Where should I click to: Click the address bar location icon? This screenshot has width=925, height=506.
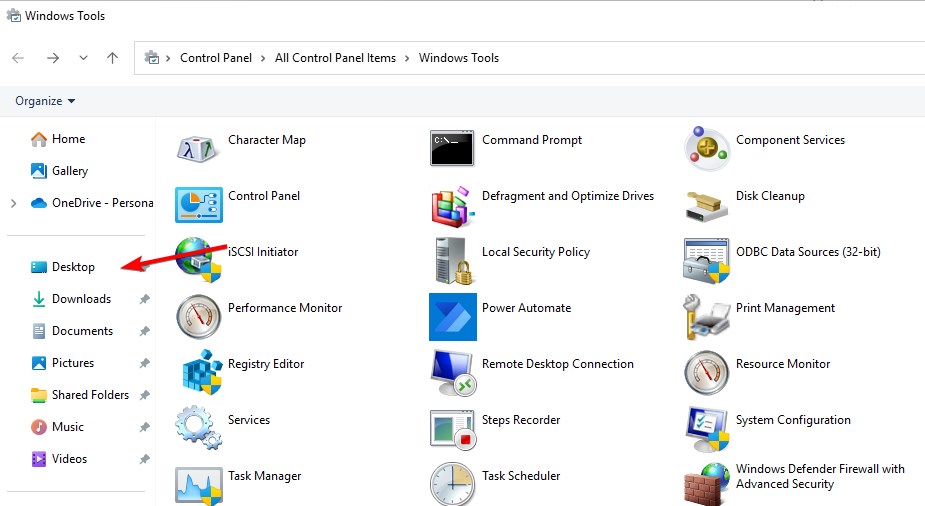click(152, 58)
